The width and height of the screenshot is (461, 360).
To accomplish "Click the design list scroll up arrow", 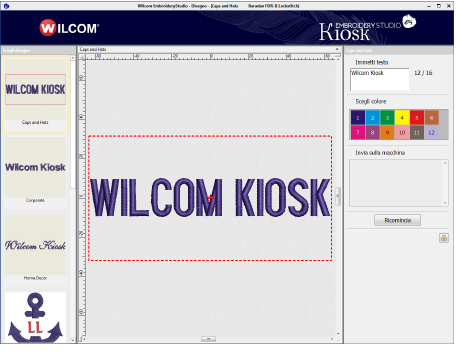I will click(x=73, y=58).
